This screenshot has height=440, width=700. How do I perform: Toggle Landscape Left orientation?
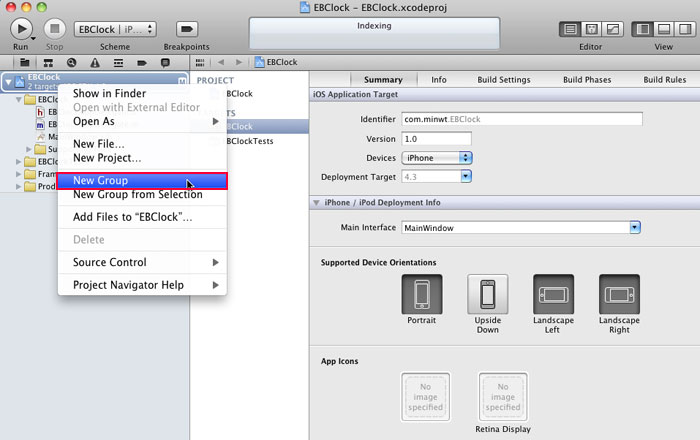554,295
